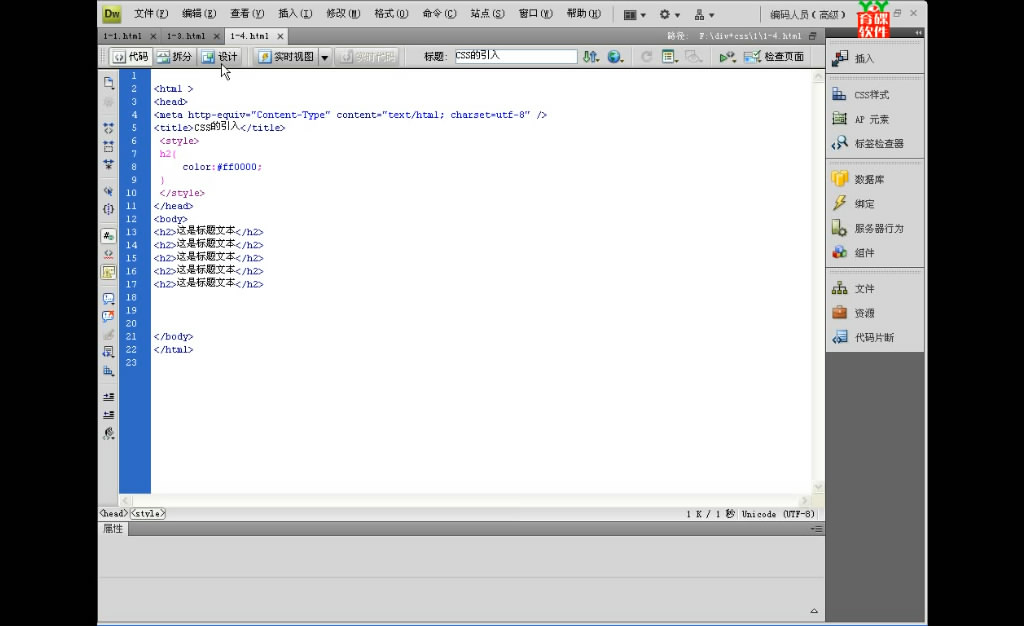Open the 站点(S) menu
The height and width of the screenshot is (626, 1024).
[488, 14]
